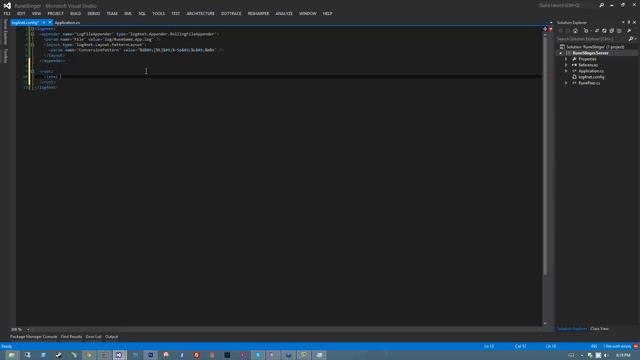This screenshot has height=360, width=640.
Task: Collapse the log4net root element outlining
Action: [33, 29]
